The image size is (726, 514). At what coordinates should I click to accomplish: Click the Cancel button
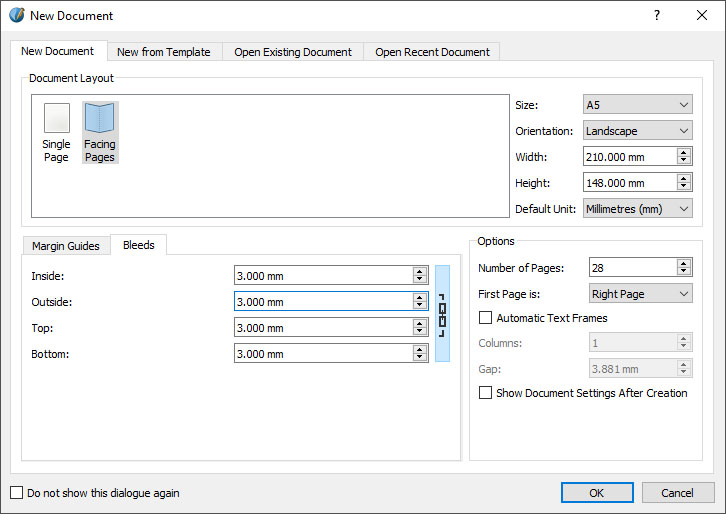[677, 492]
